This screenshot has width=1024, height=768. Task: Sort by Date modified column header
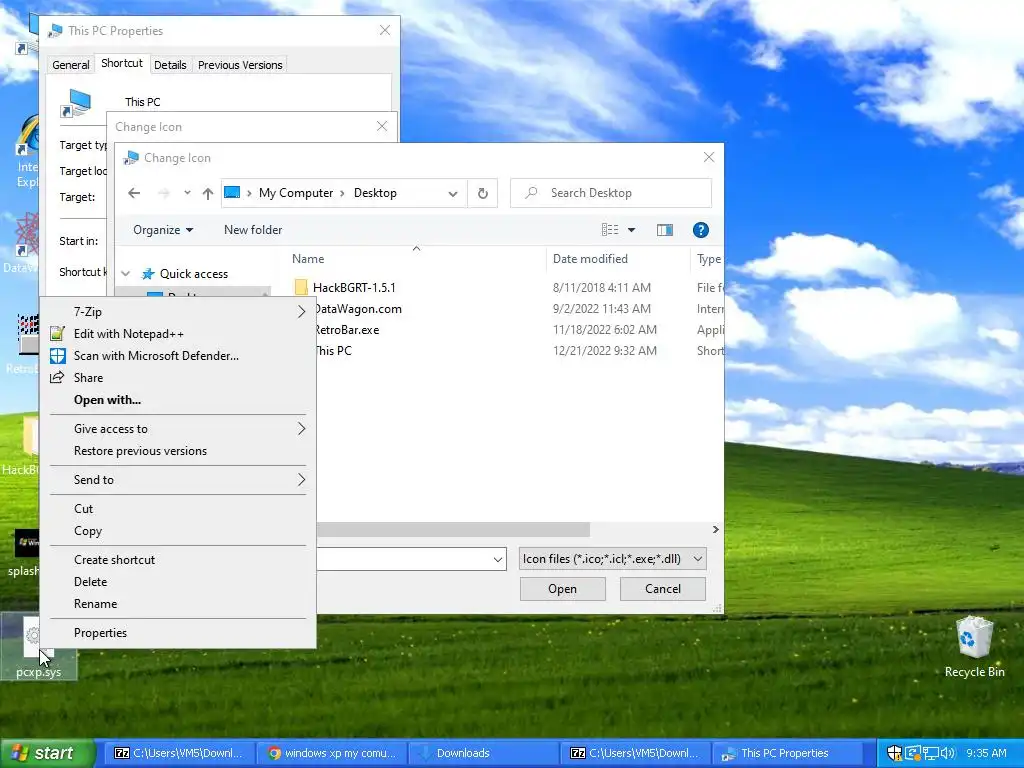click(x=617, y=259)
